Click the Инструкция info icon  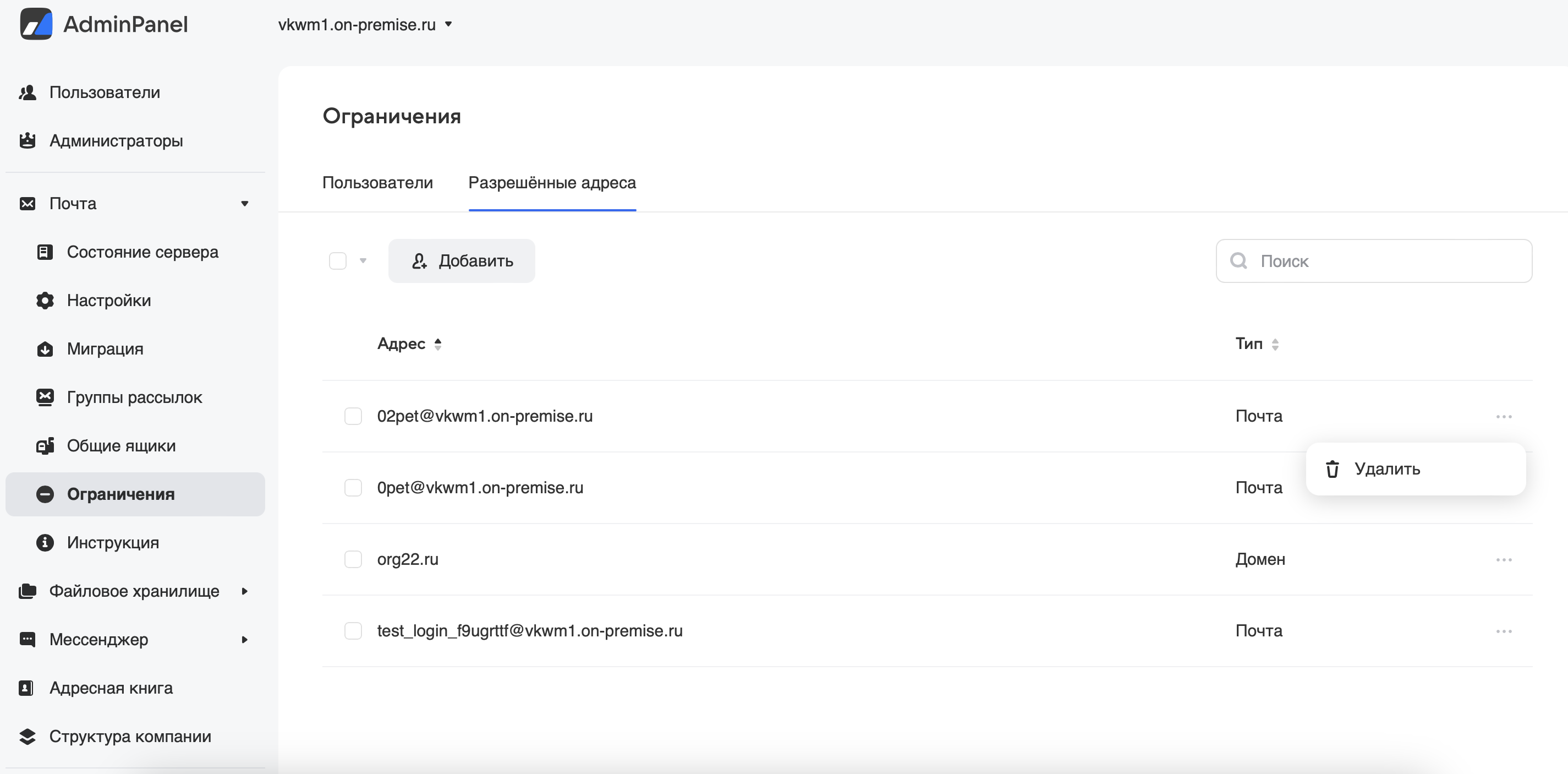(x=45, y=543)
